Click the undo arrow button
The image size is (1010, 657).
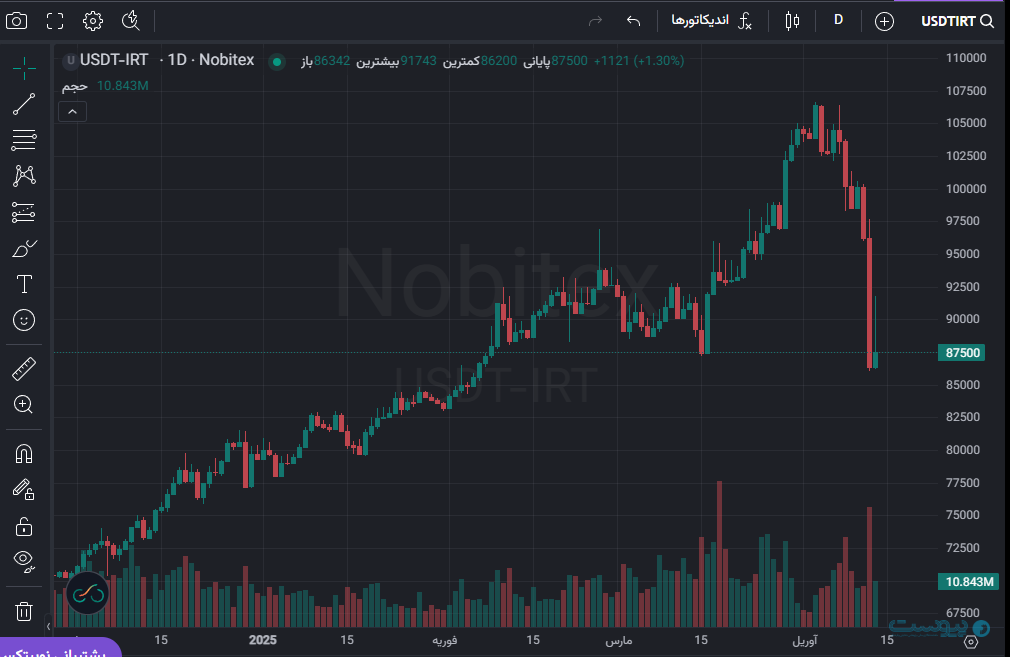[x=633, y=20]
